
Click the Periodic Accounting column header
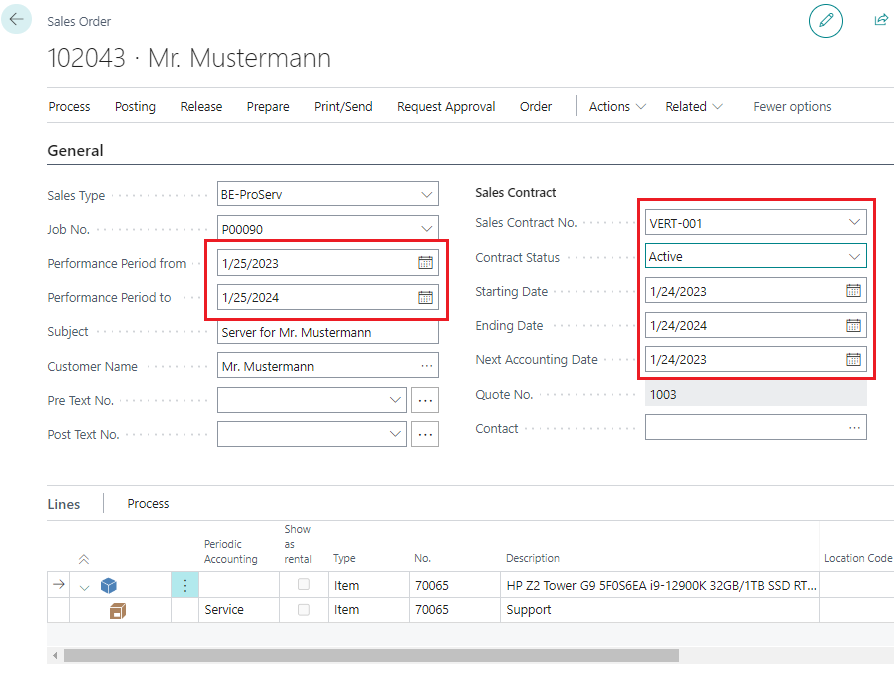point(231,551)
